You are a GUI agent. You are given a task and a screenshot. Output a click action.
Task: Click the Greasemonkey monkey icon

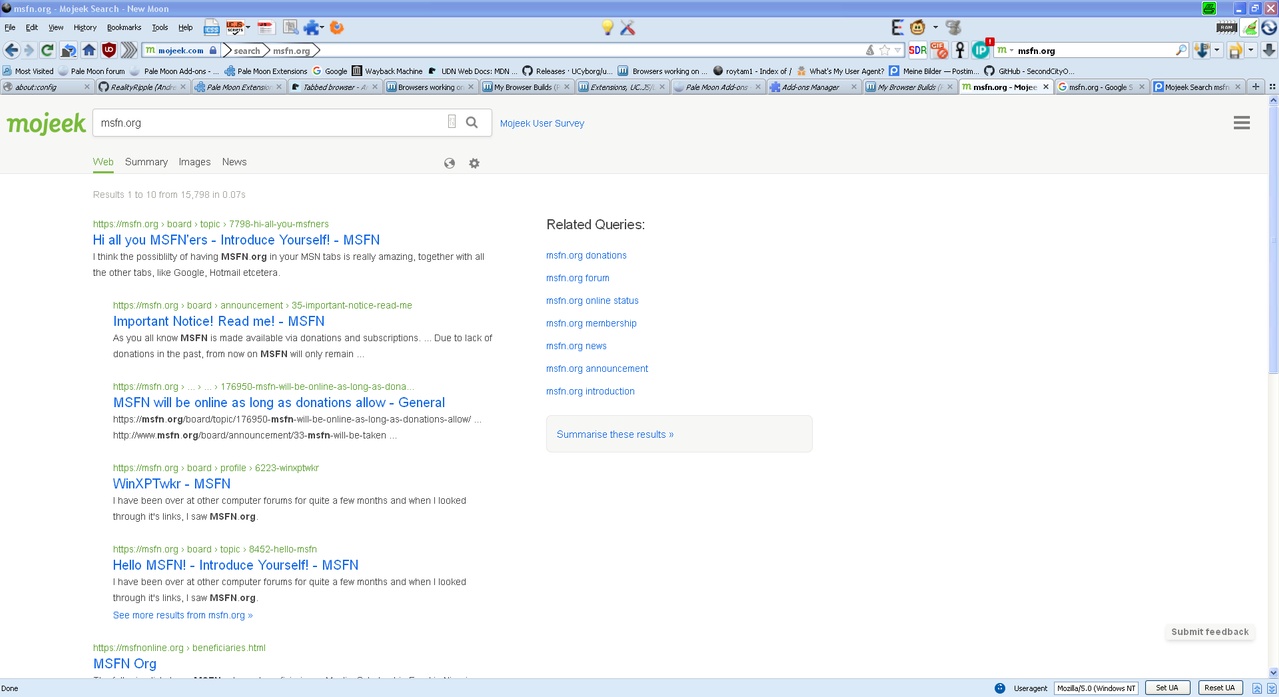[917, 28]
